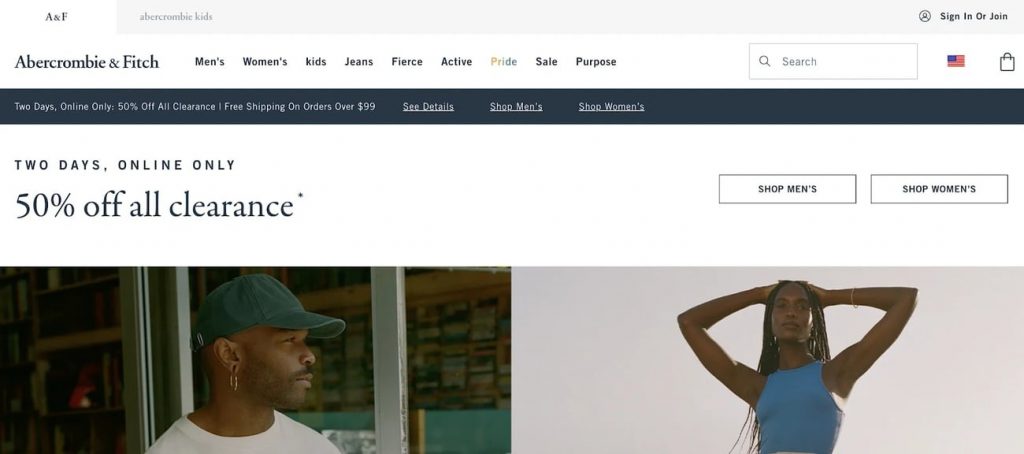Click the SHOP MEN'S outlined button

(x=787, y=189)
